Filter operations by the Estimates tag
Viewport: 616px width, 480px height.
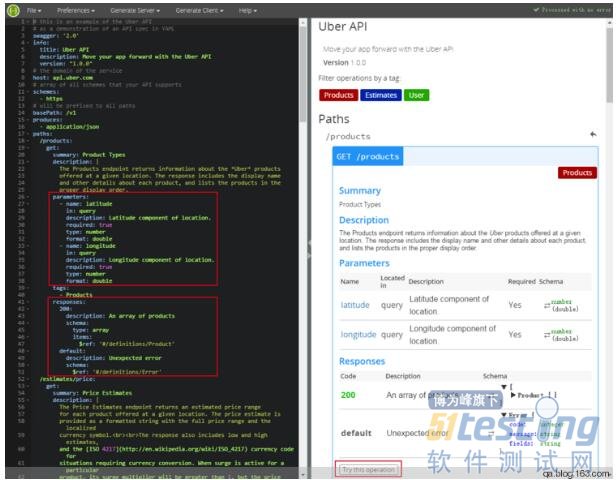[380, 95]
